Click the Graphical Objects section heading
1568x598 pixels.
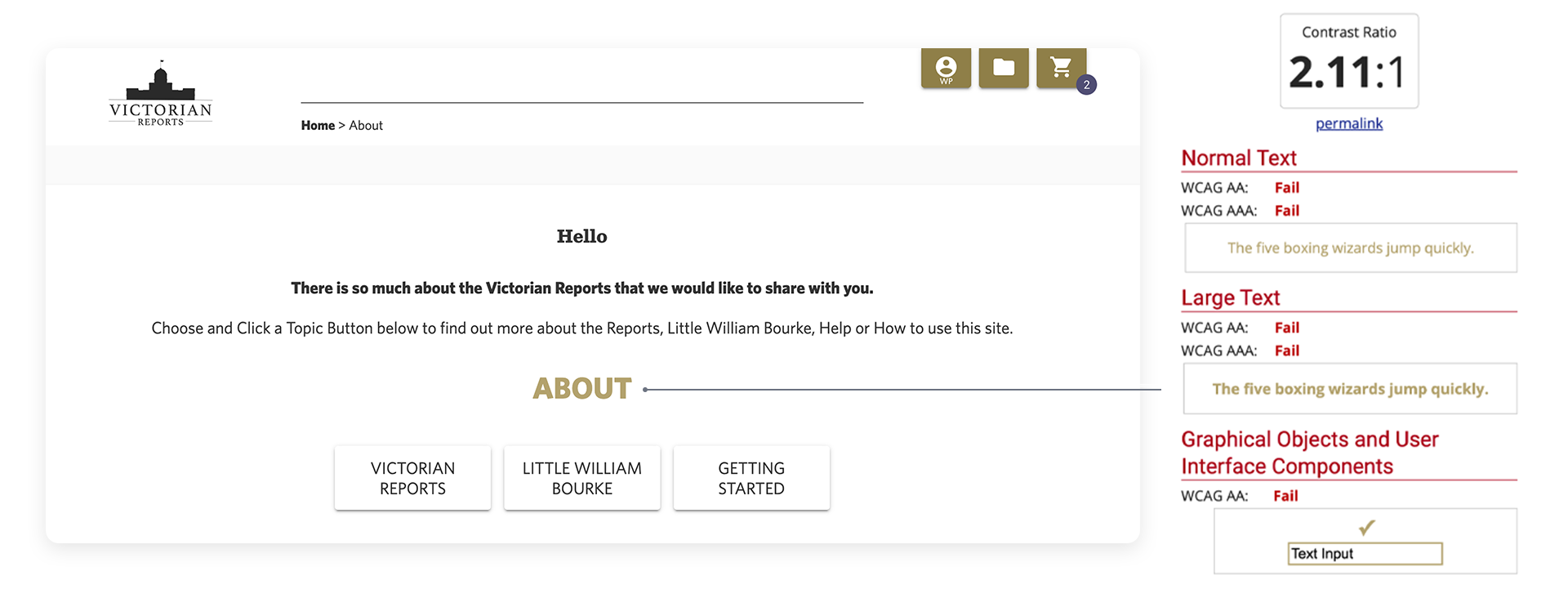click(x=1309, y=453)
